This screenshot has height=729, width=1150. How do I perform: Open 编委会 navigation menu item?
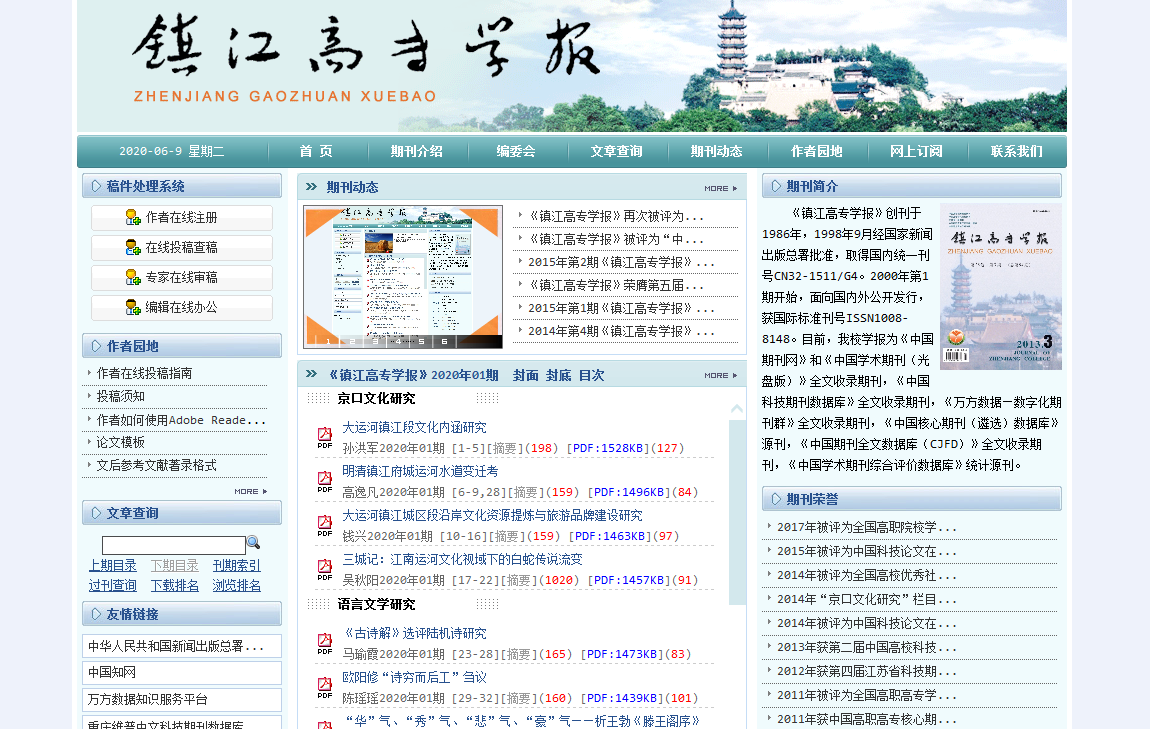click(516, 152)
